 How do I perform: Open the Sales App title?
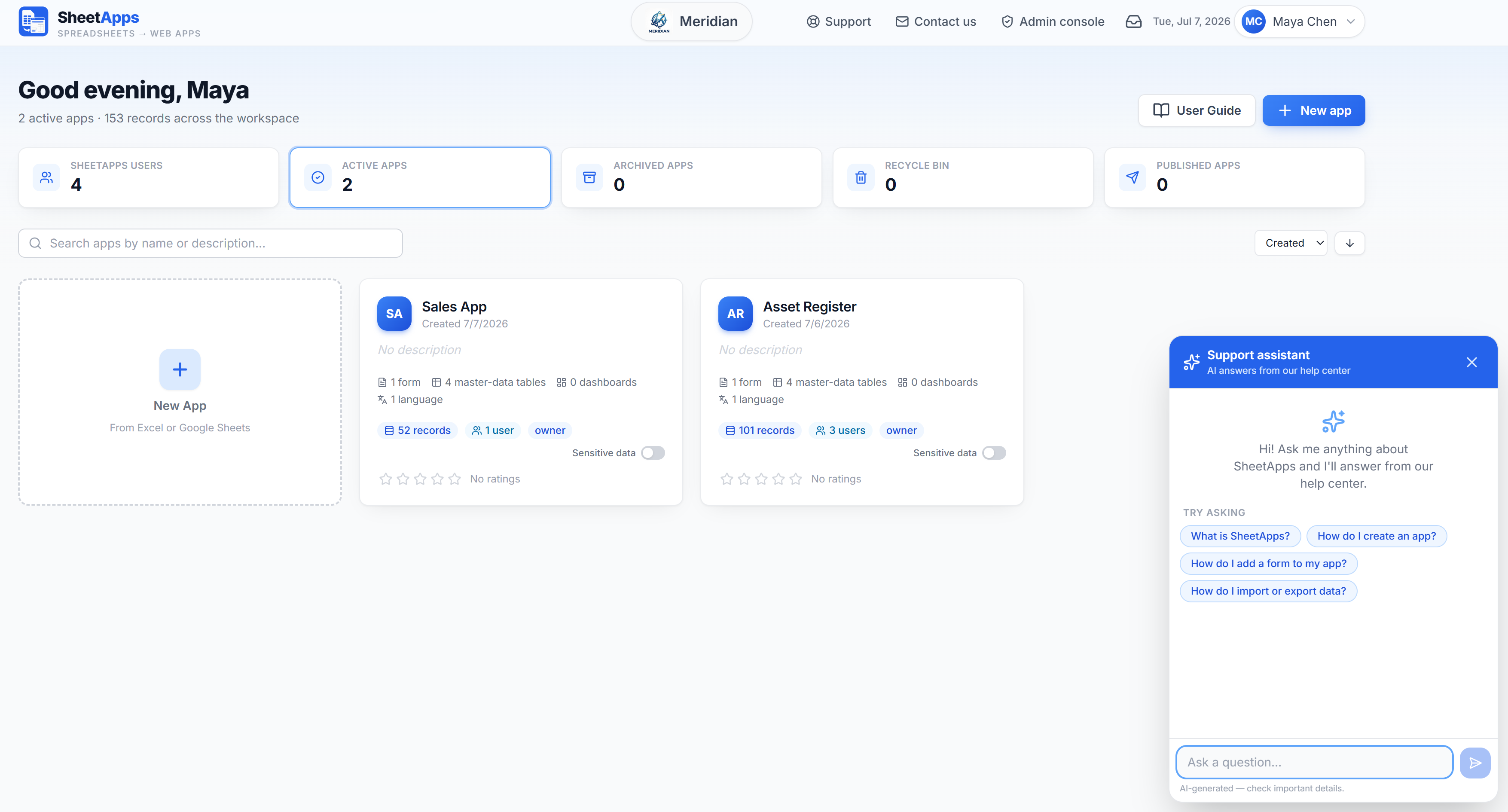[x=454, y=307]
